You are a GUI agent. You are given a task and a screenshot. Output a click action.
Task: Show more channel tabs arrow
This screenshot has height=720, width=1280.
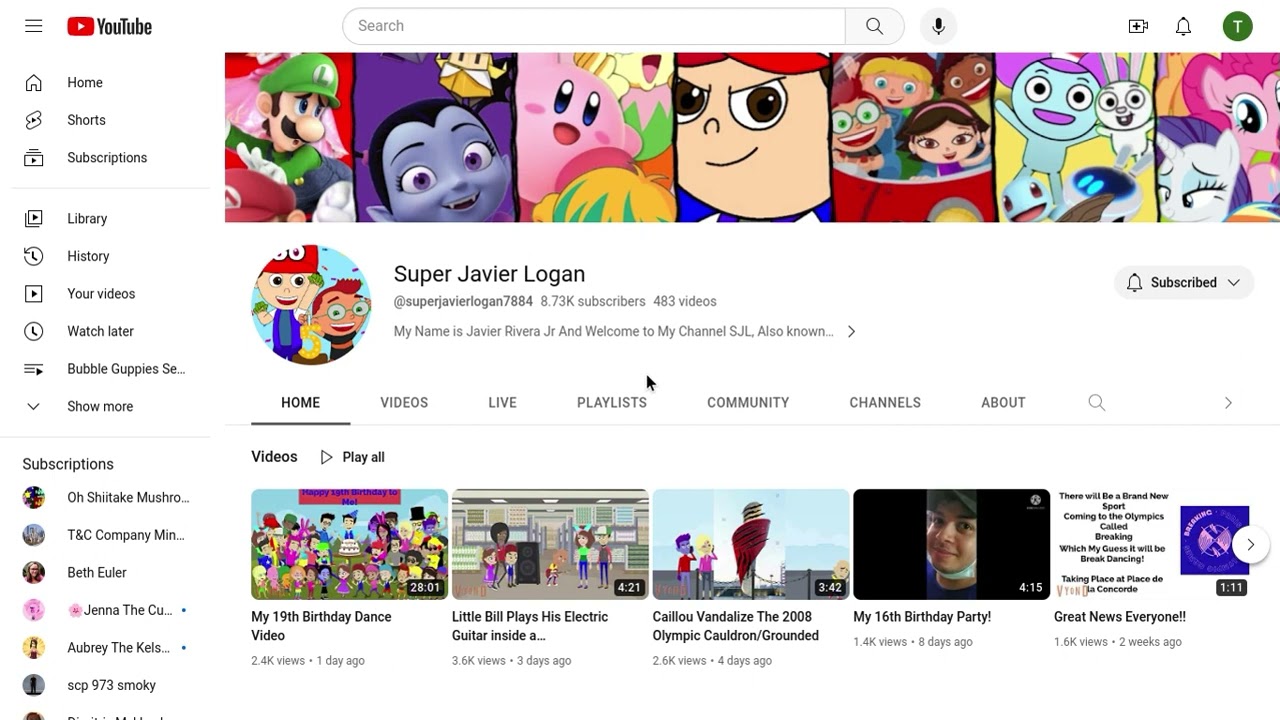[x=1228, y=402]
